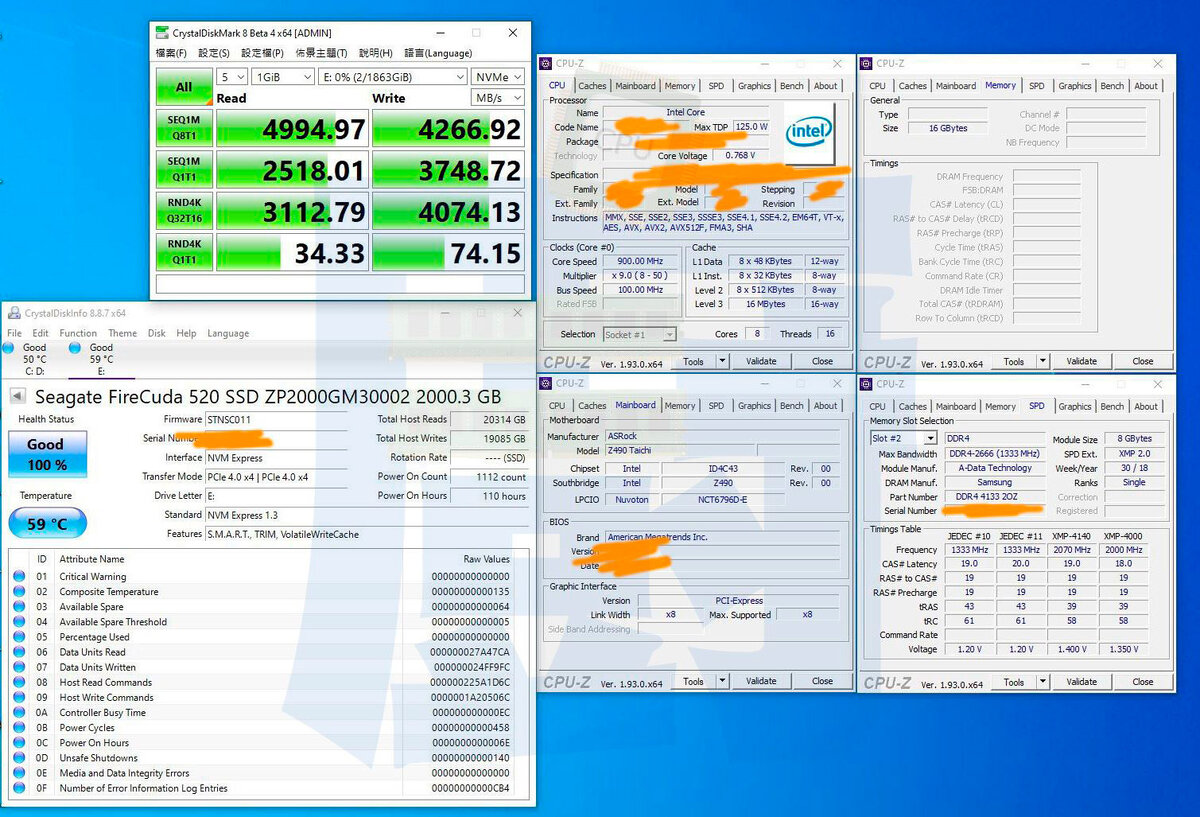
Task: Click the CrystalDiskInfo title bar app icon
Action: [14, 313]
